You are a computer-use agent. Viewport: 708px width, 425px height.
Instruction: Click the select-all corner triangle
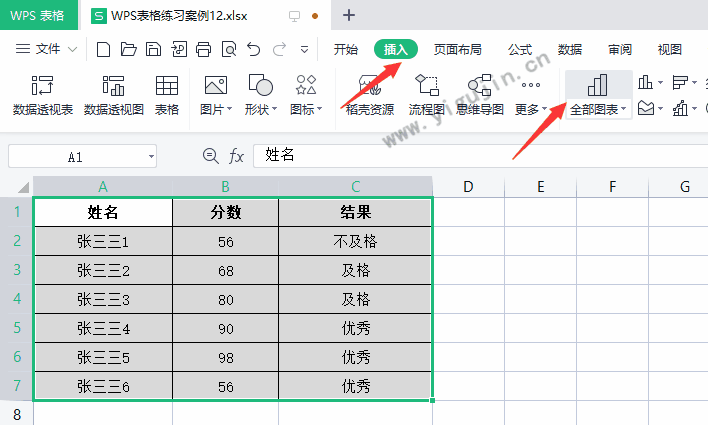coord(23,187)
